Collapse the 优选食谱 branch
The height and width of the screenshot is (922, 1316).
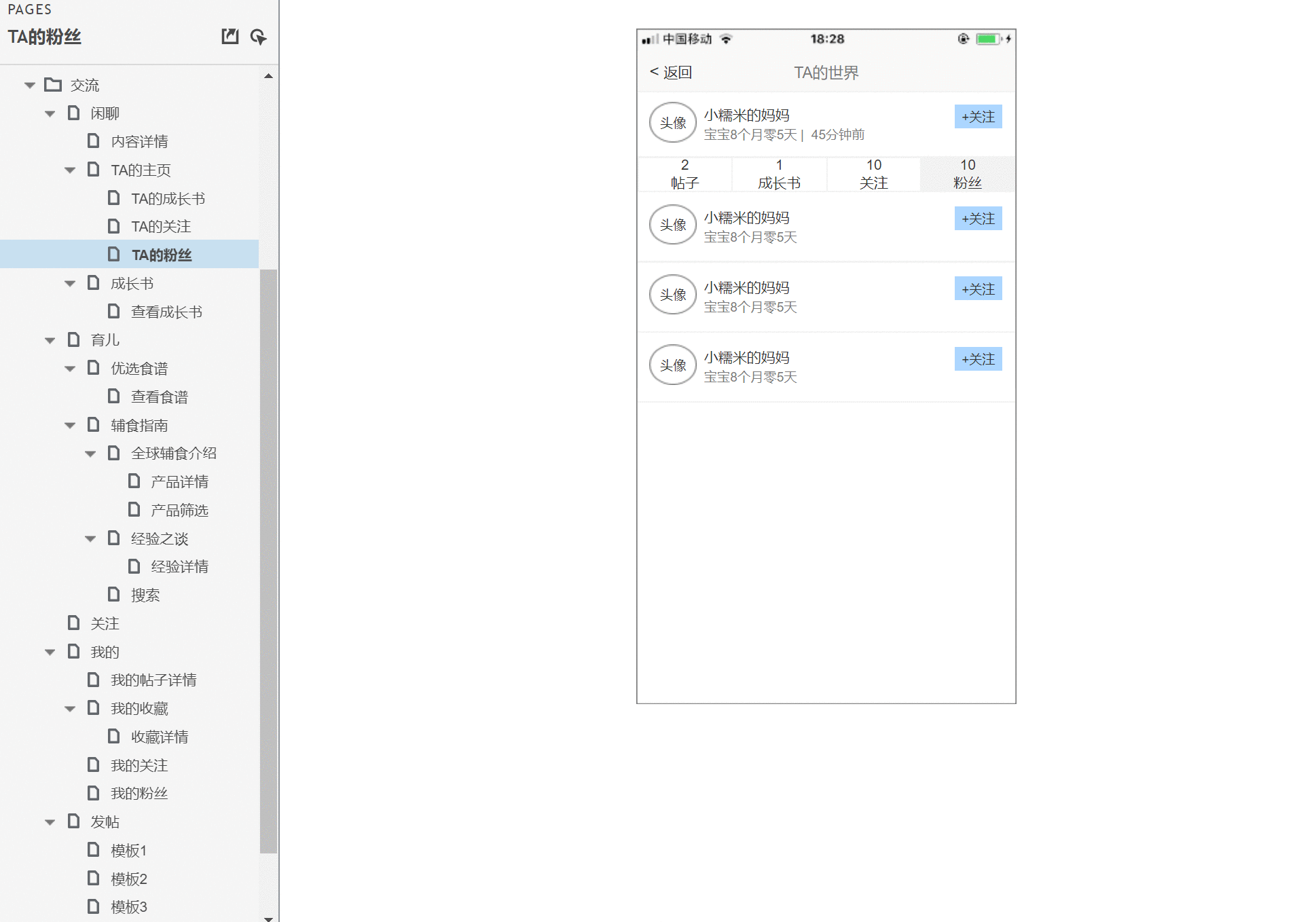pos(70,369)
